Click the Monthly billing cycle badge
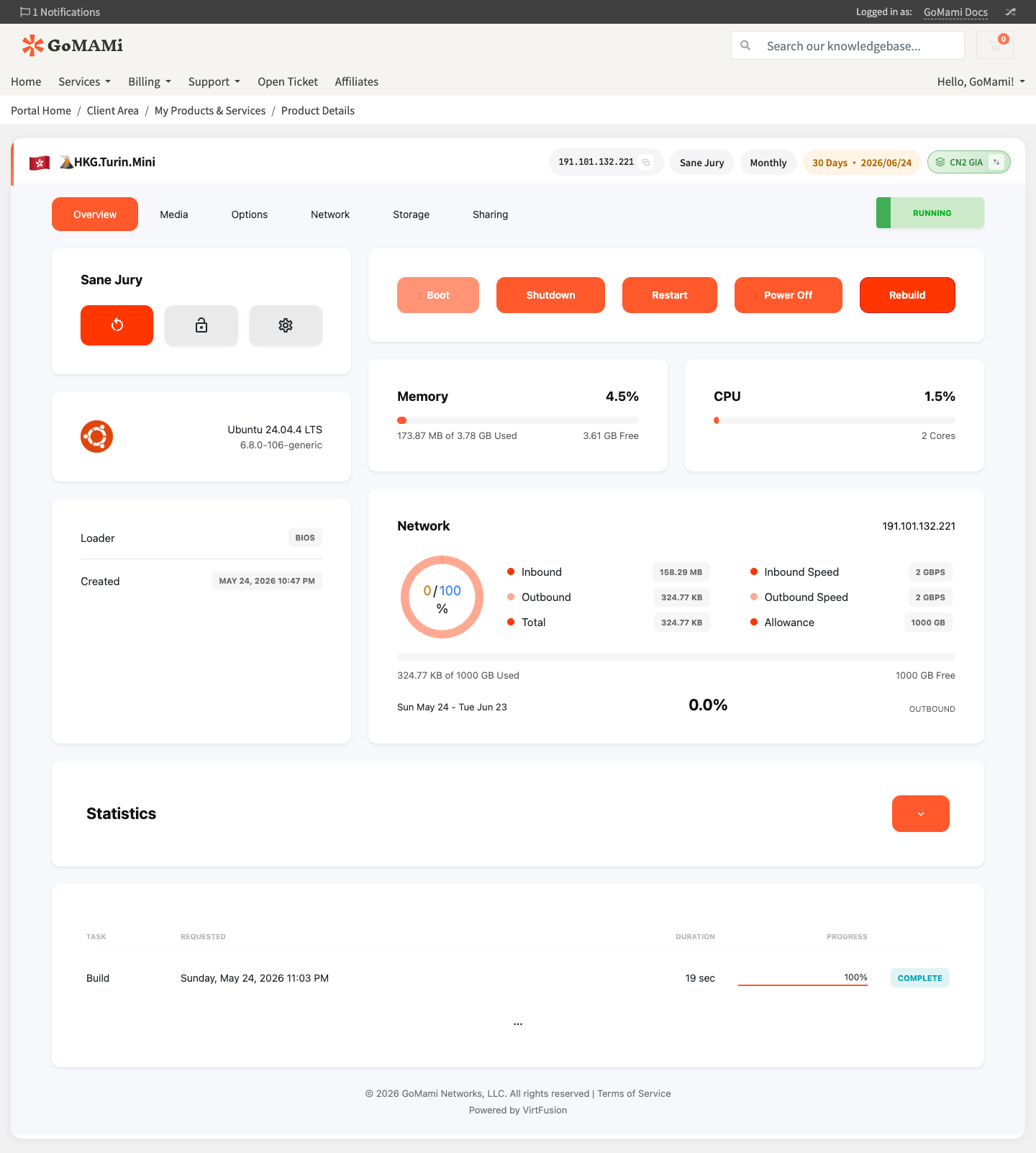 768,163
